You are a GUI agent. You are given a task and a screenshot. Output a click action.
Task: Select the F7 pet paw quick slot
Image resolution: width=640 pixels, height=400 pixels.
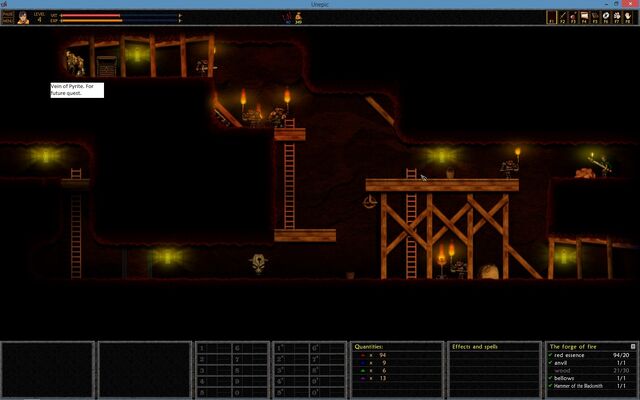pyautogui.click(x=617, y=18)
